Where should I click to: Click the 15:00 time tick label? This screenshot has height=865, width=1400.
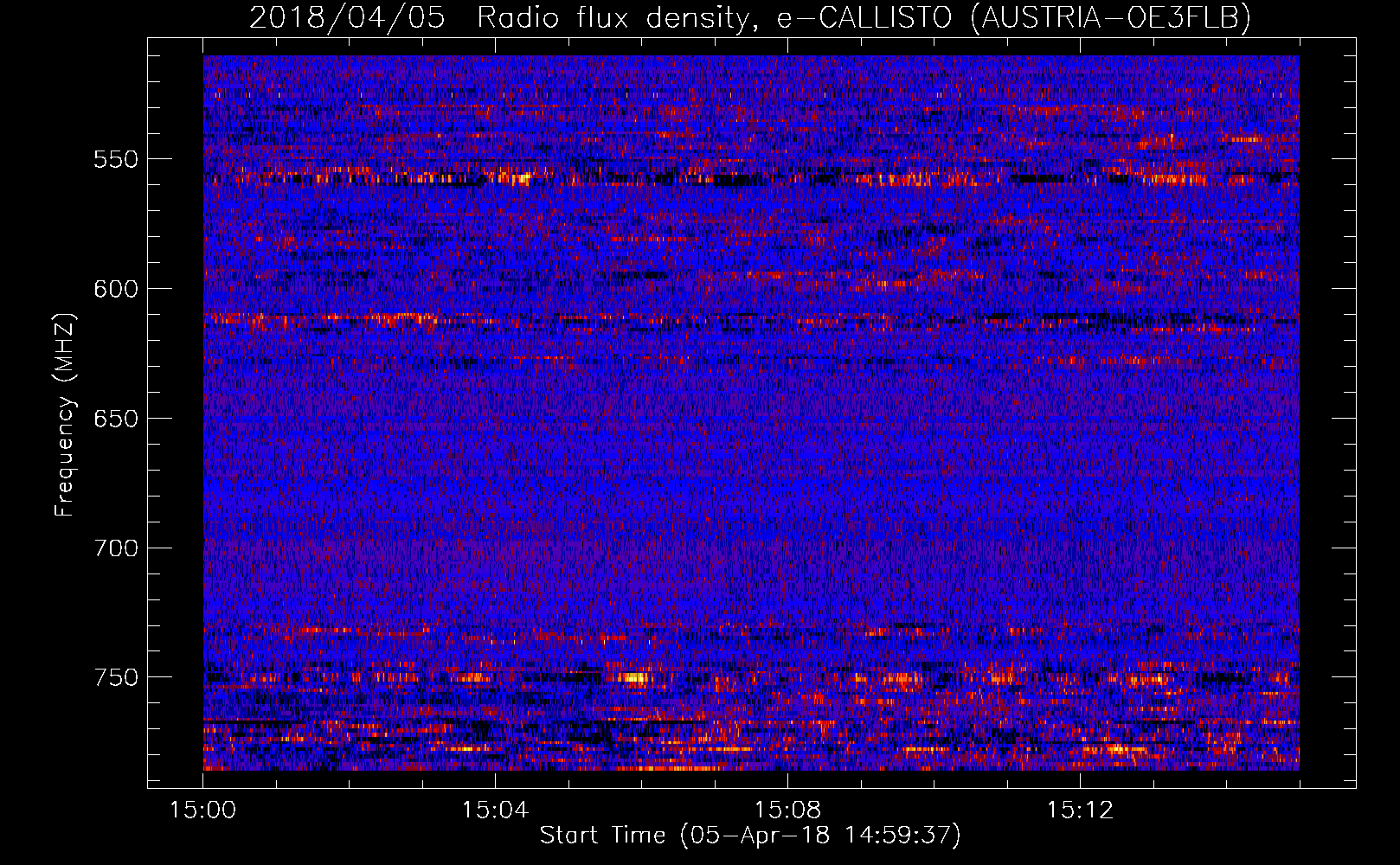click(202, 810)
